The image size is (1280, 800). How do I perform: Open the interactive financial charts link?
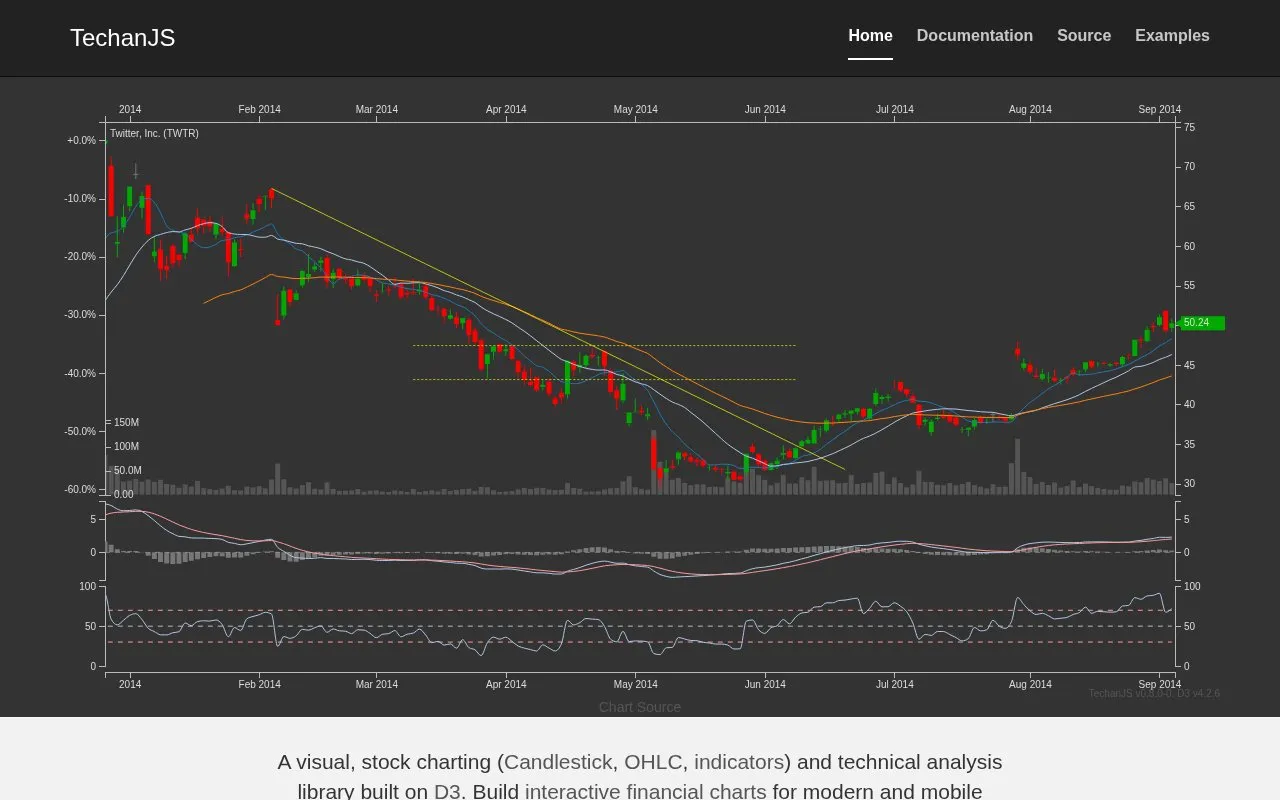tap(645, 791)
